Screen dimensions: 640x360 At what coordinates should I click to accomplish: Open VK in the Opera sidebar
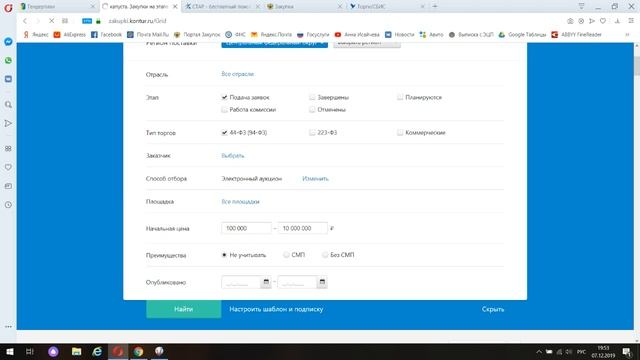[8, 79]
